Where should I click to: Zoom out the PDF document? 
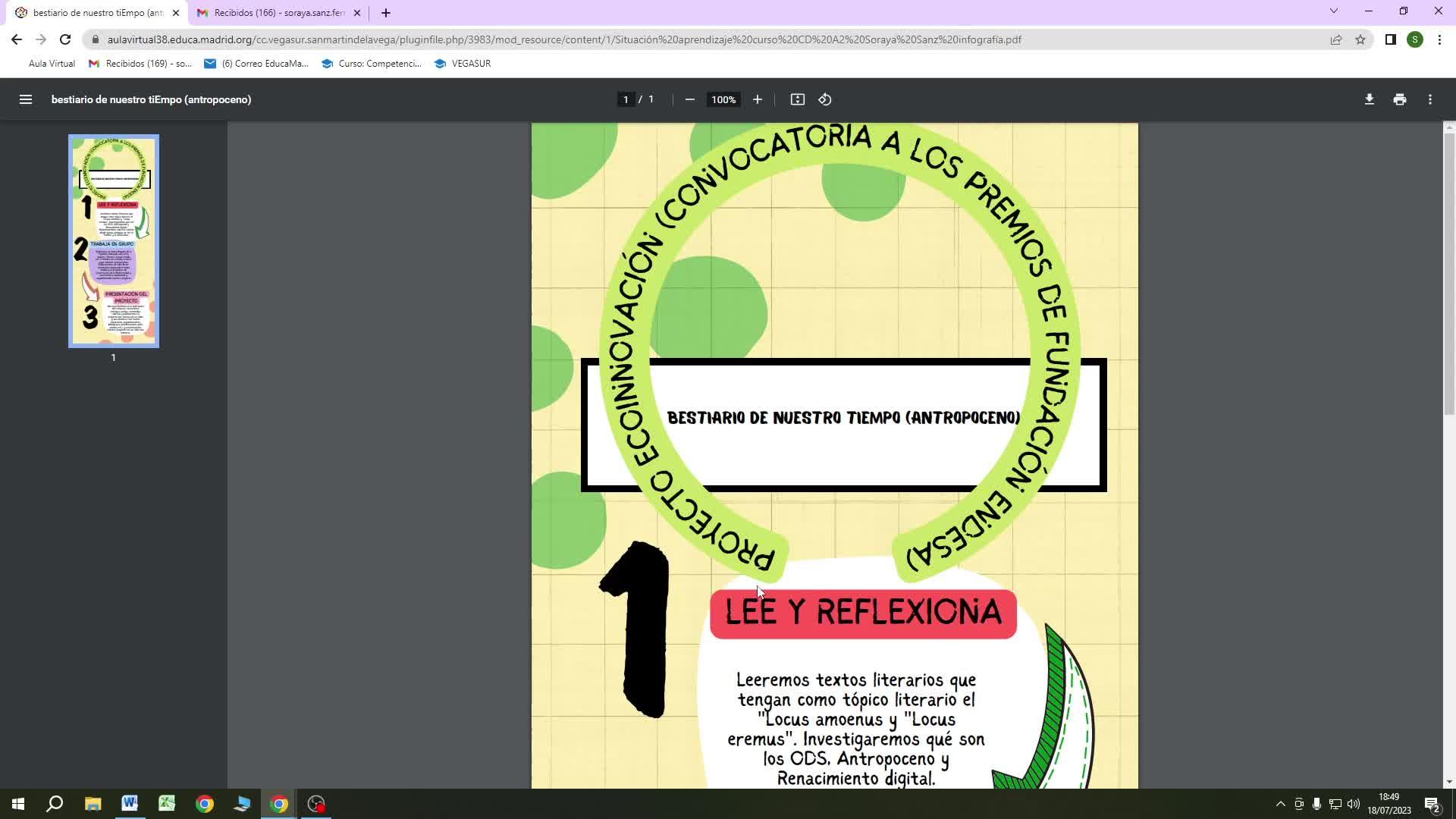(689, 99)
